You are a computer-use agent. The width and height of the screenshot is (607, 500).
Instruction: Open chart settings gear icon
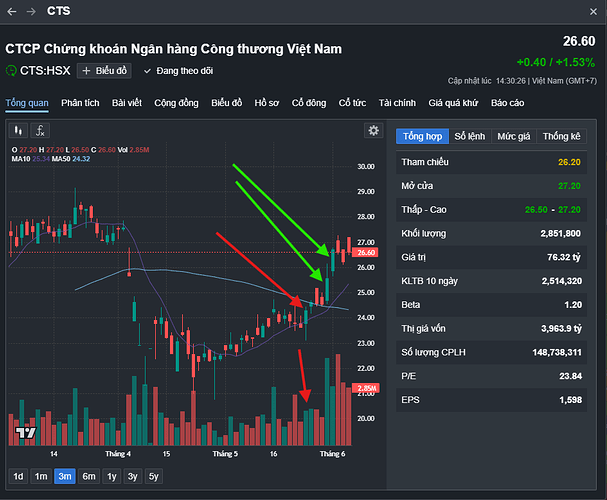(374, 130)
